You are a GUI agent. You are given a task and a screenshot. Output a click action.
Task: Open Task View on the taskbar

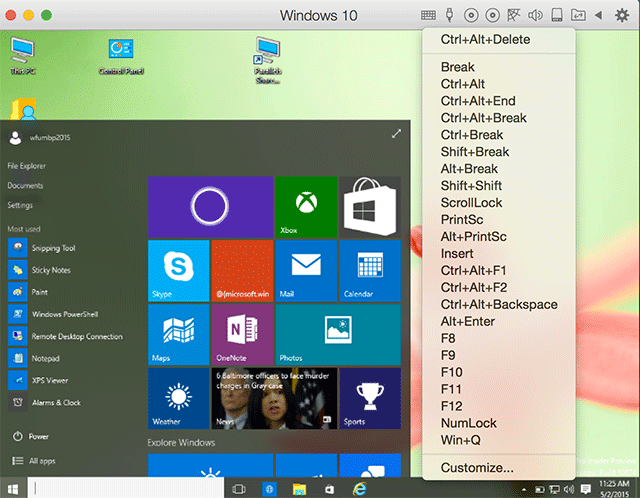point(239,489)
